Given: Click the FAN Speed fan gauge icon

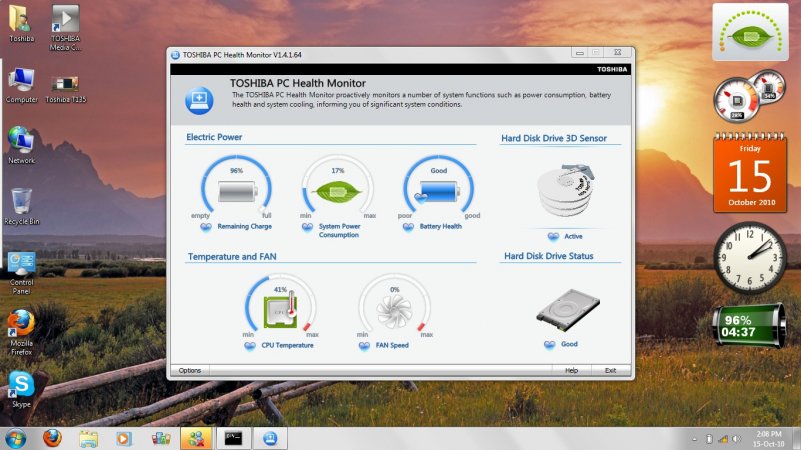Looking at the screenshot, I should coord(394,311).
